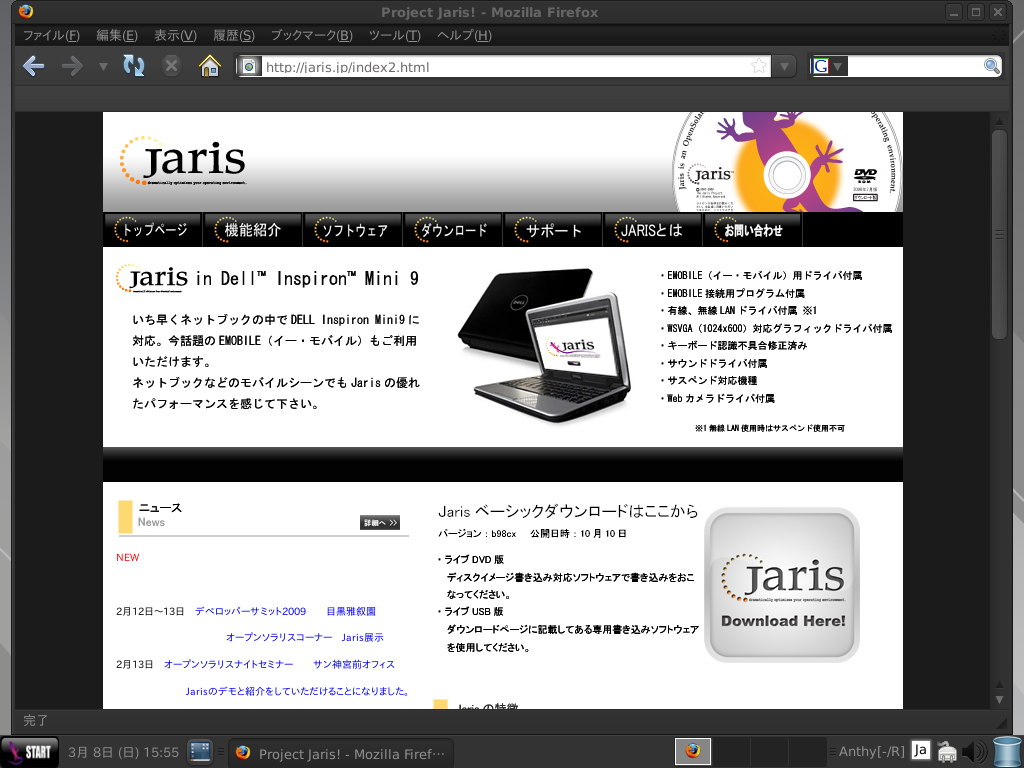Viewport: 1024px width, 768px height.
Task: Open the ブックマーク(B) menu
Action: 311,35
